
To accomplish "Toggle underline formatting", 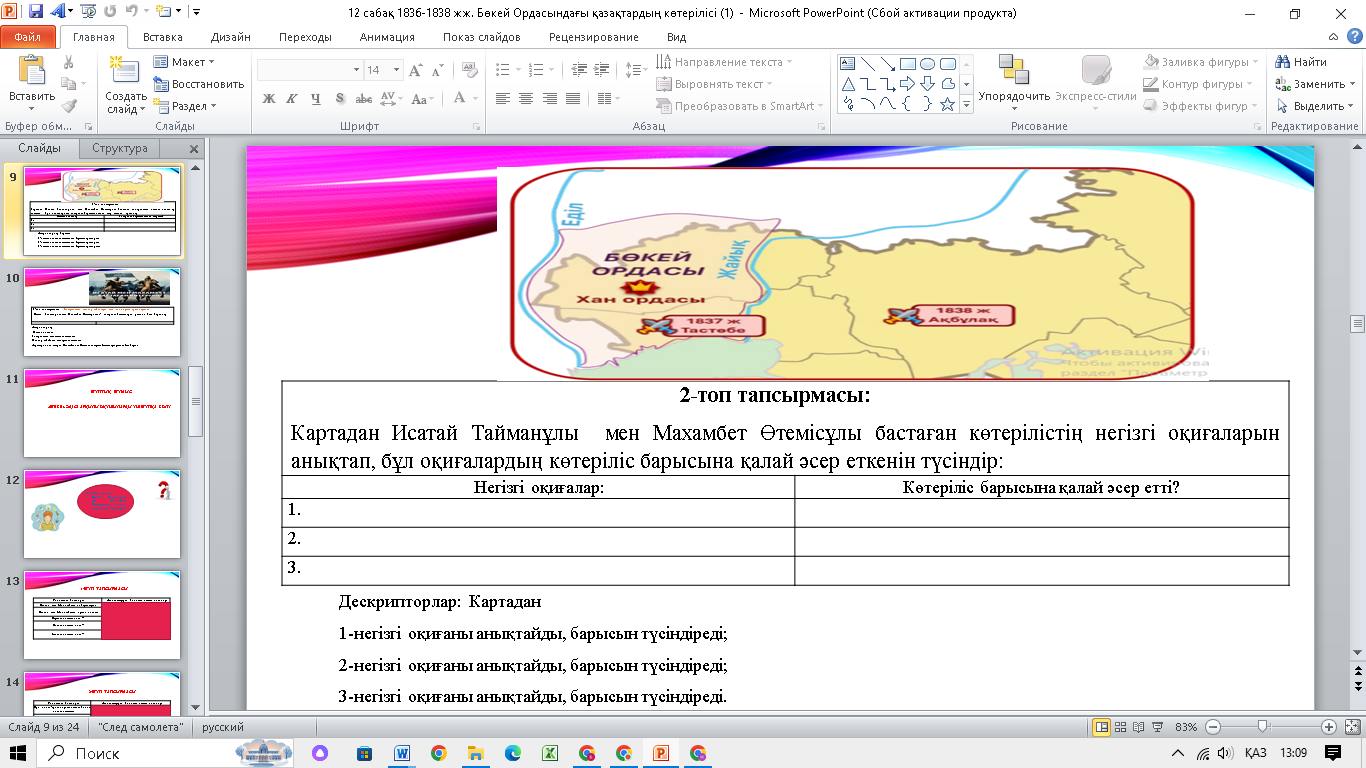I will [315, 99].
